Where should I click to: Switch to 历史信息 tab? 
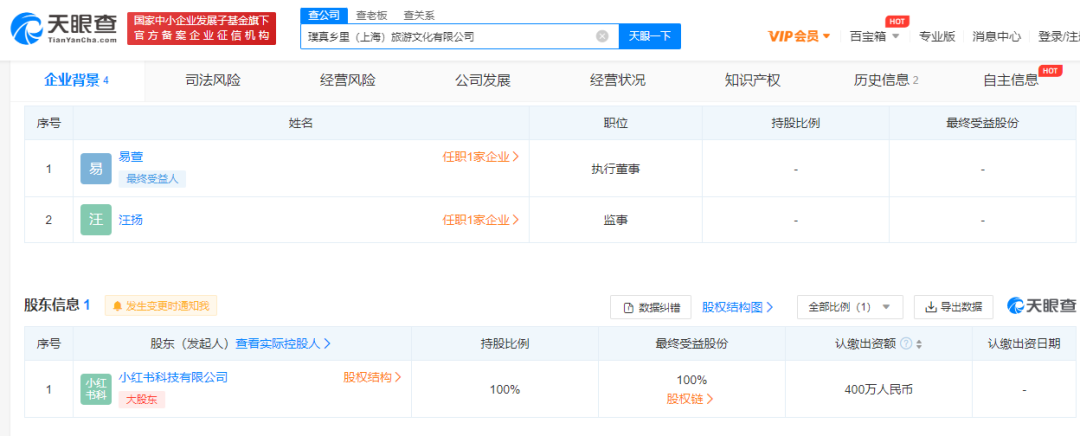click(x=886, y=81)
